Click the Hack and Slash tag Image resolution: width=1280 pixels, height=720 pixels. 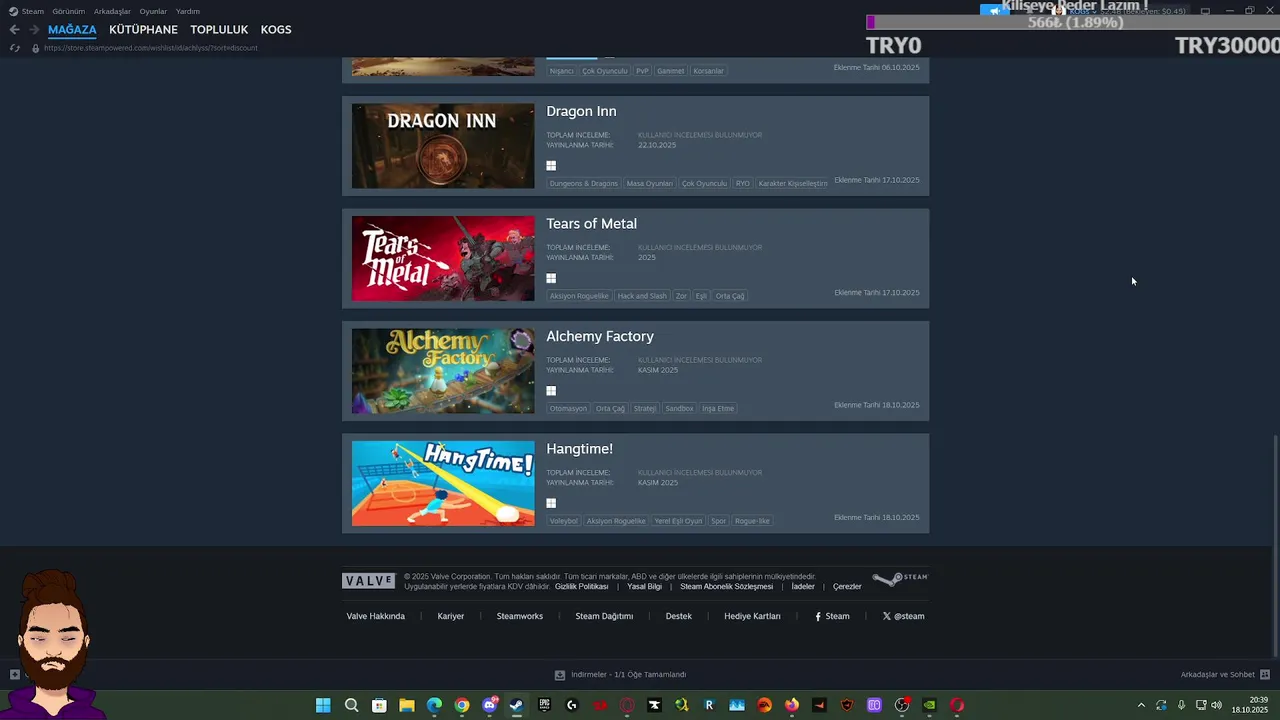642,296
